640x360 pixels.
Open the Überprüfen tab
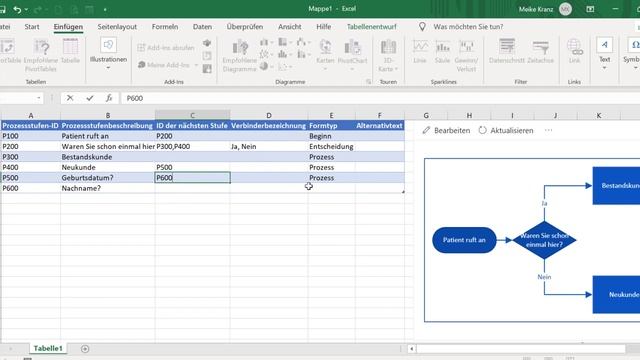[x=244, y=27]
